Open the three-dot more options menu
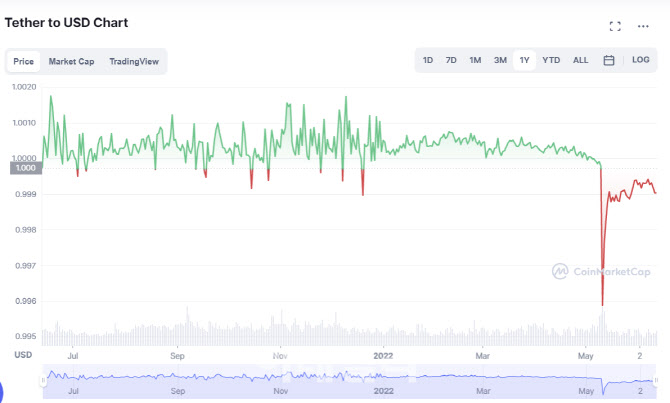Screen dimensions: 670x403 point(643,26)
